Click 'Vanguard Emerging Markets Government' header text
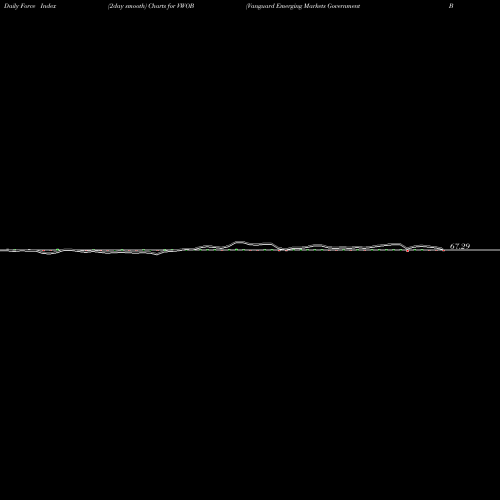500x500 pixels. (x=303, y=6)
